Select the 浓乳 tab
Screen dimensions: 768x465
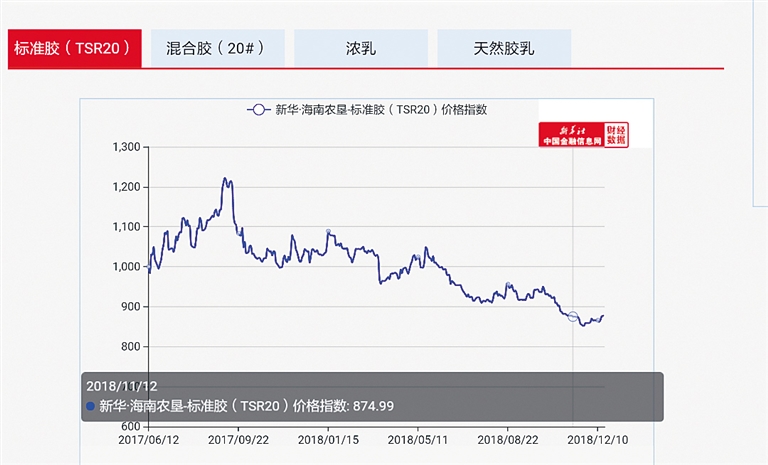click(x=360, y=48)
